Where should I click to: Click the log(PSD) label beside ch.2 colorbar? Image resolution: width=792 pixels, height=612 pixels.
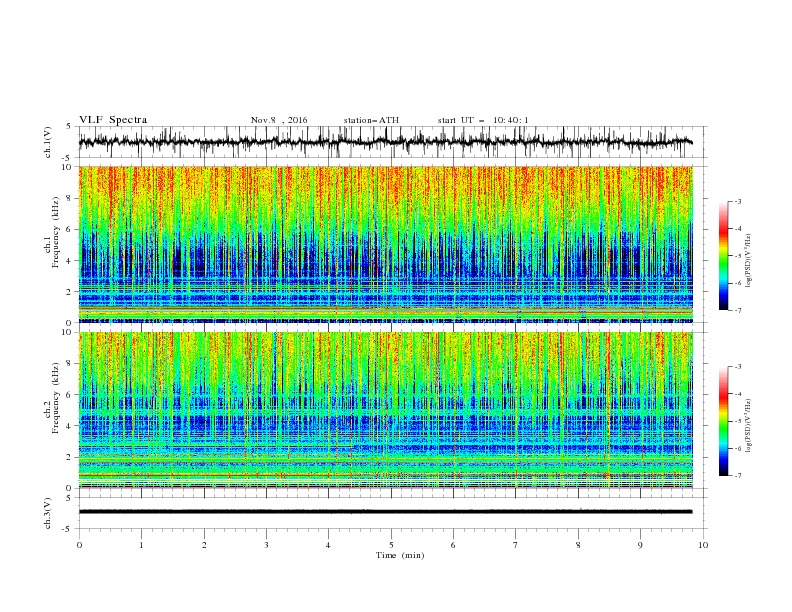click(x=749, y=425)
